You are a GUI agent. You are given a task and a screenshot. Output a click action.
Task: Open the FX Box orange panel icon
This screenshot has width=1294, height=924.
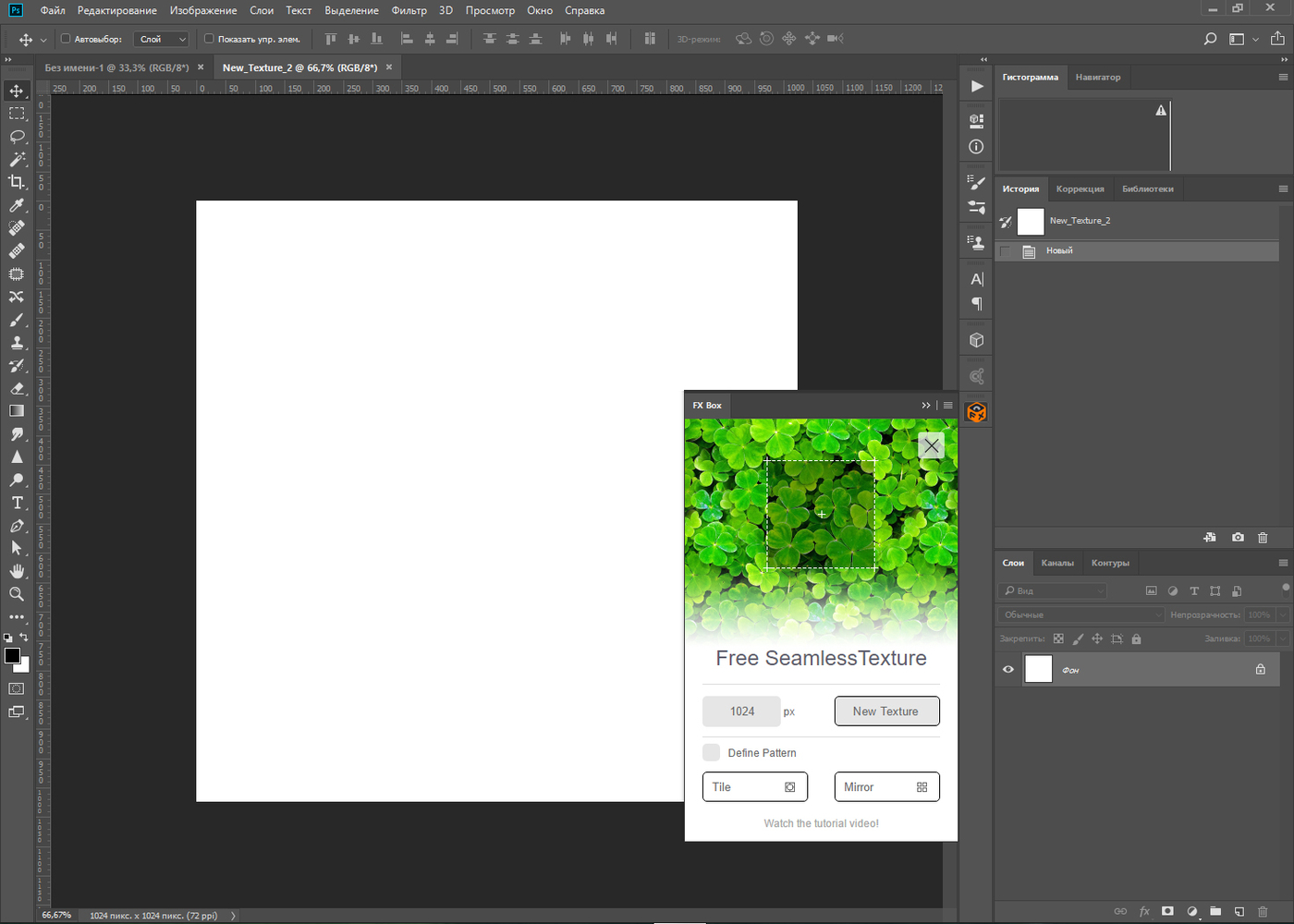977,412
